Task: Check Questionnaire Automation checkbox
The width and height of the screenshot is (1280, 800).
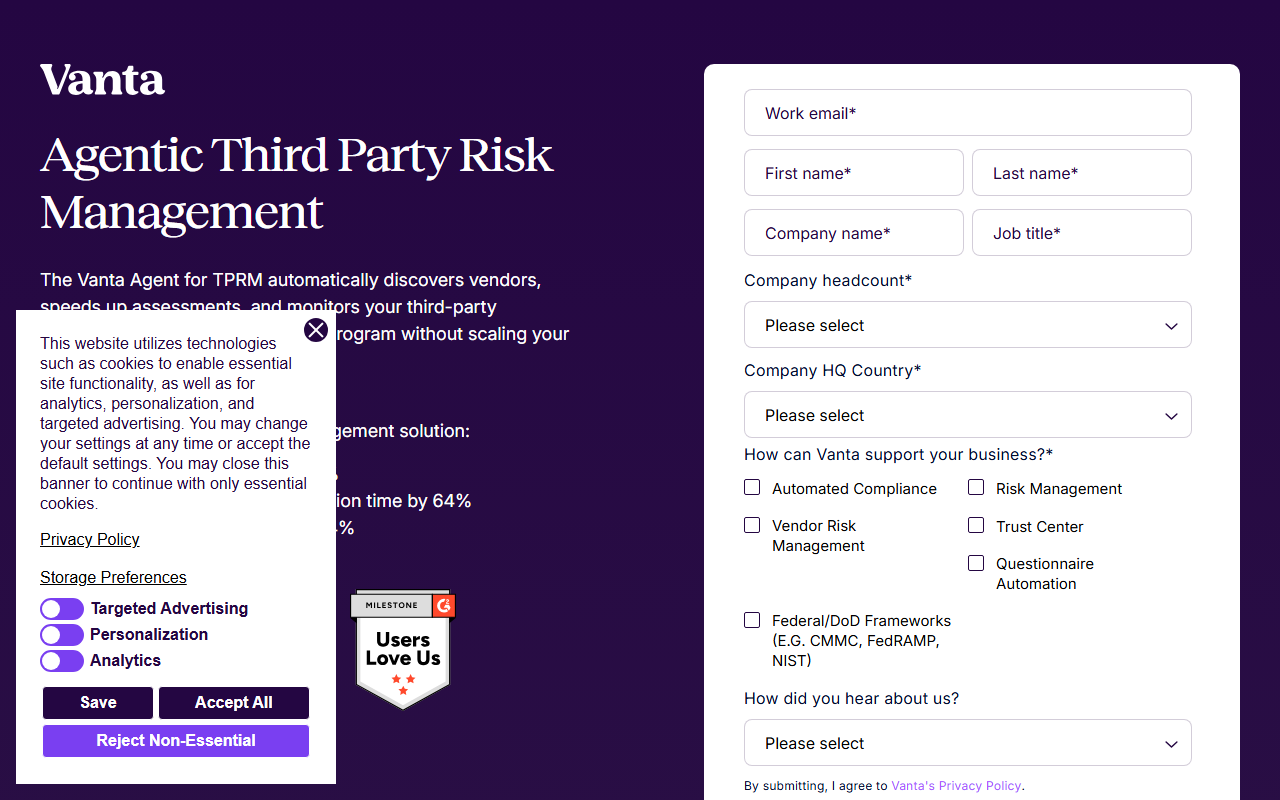Action: (976, 563)
